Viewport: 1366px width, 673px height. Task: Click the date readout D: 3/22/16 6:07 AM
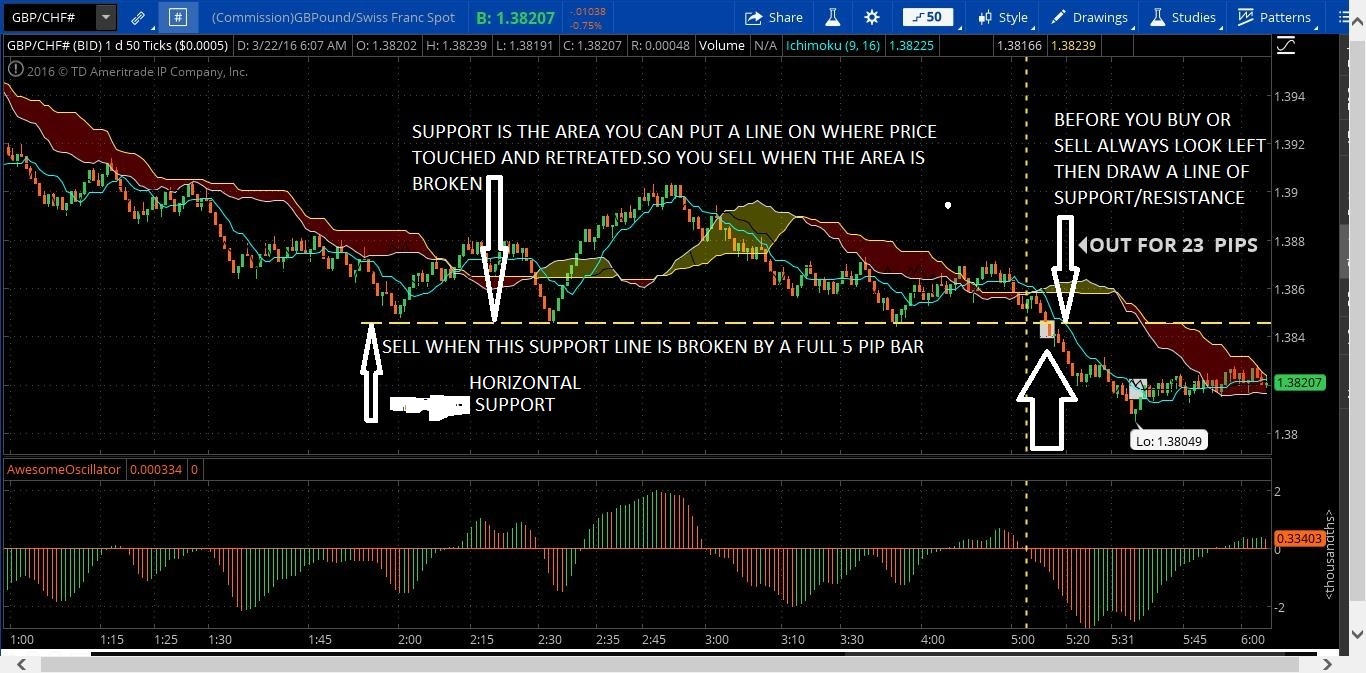tap(292, 46)
